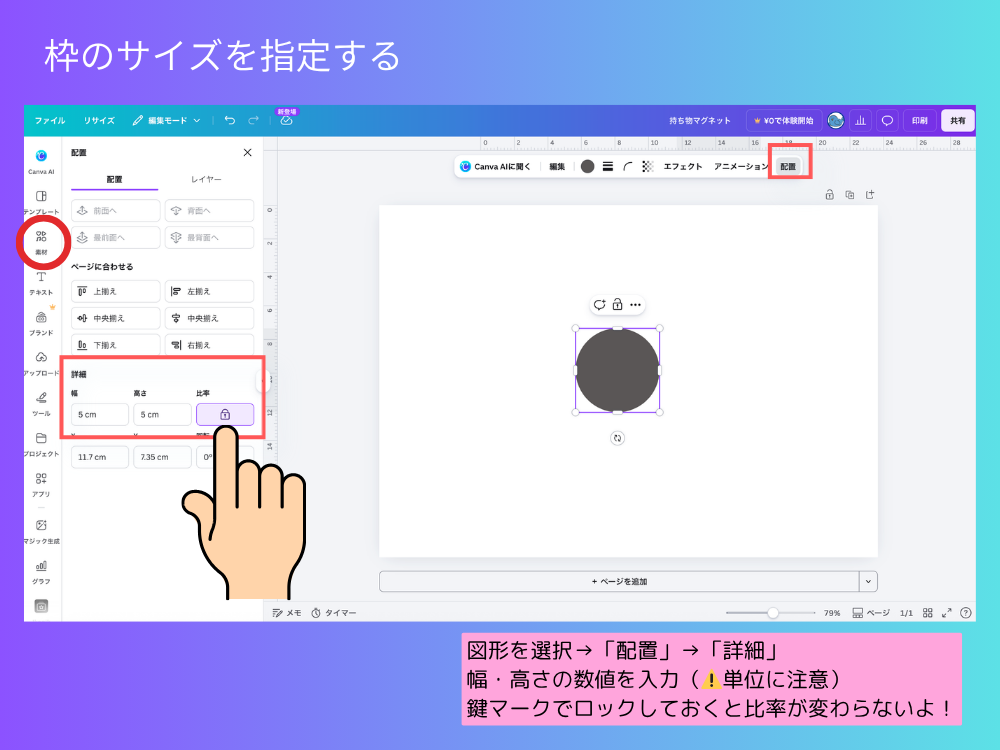Enter fullscreen with the expand arrows icon
Image resolution: width=1000 pixels, height=750 pixels.
click(946, 613)
